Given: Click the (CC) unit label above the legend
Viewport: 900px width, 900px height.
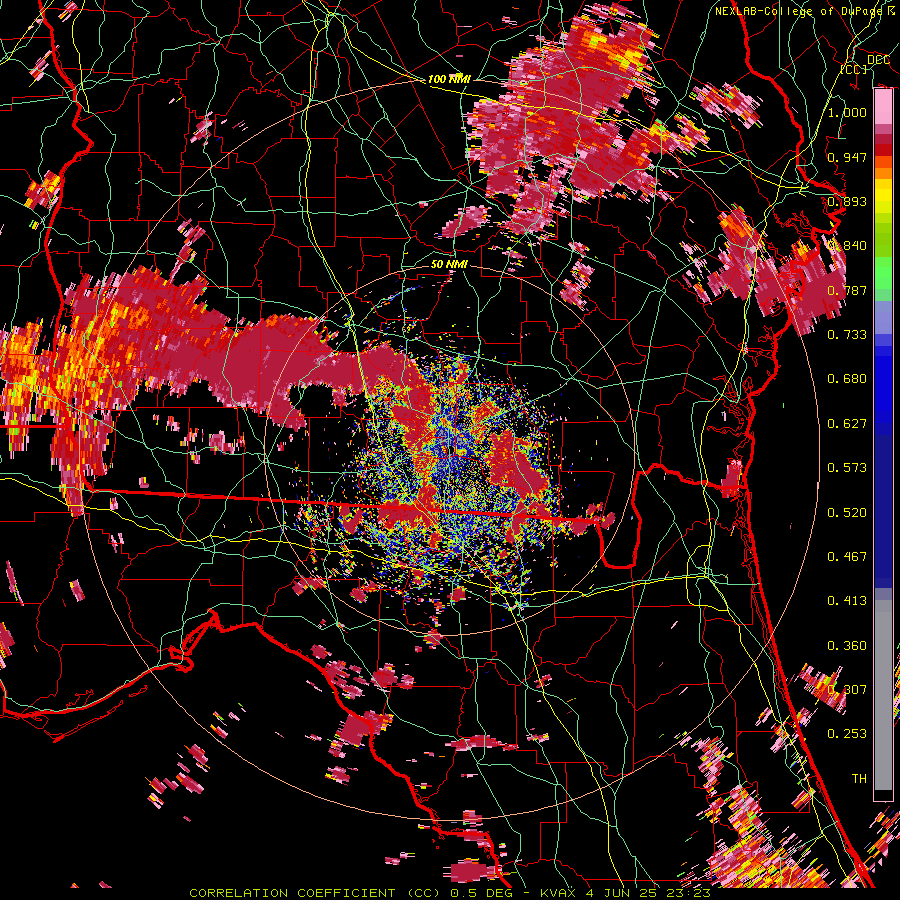Looking at the screenshot, I should tap(854, 69).
